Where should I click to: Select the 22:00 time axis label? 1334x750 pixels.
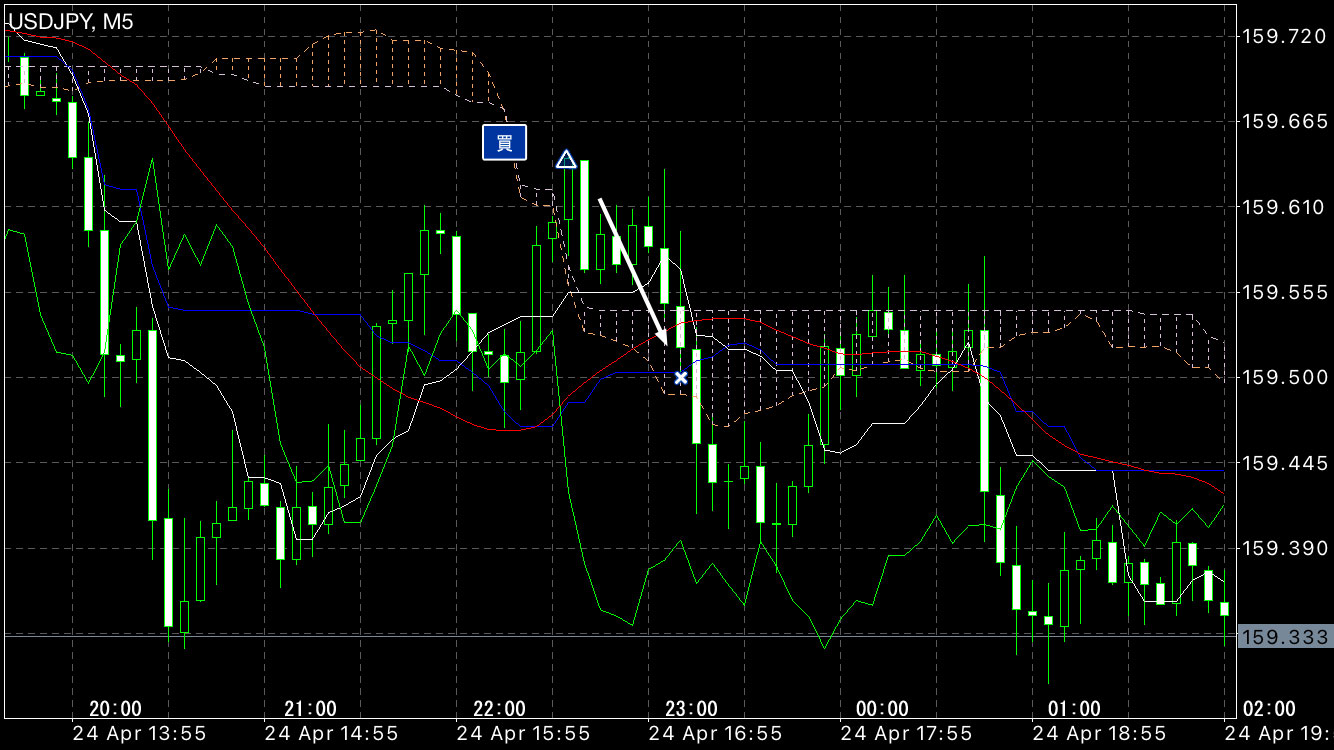point(499,709)
